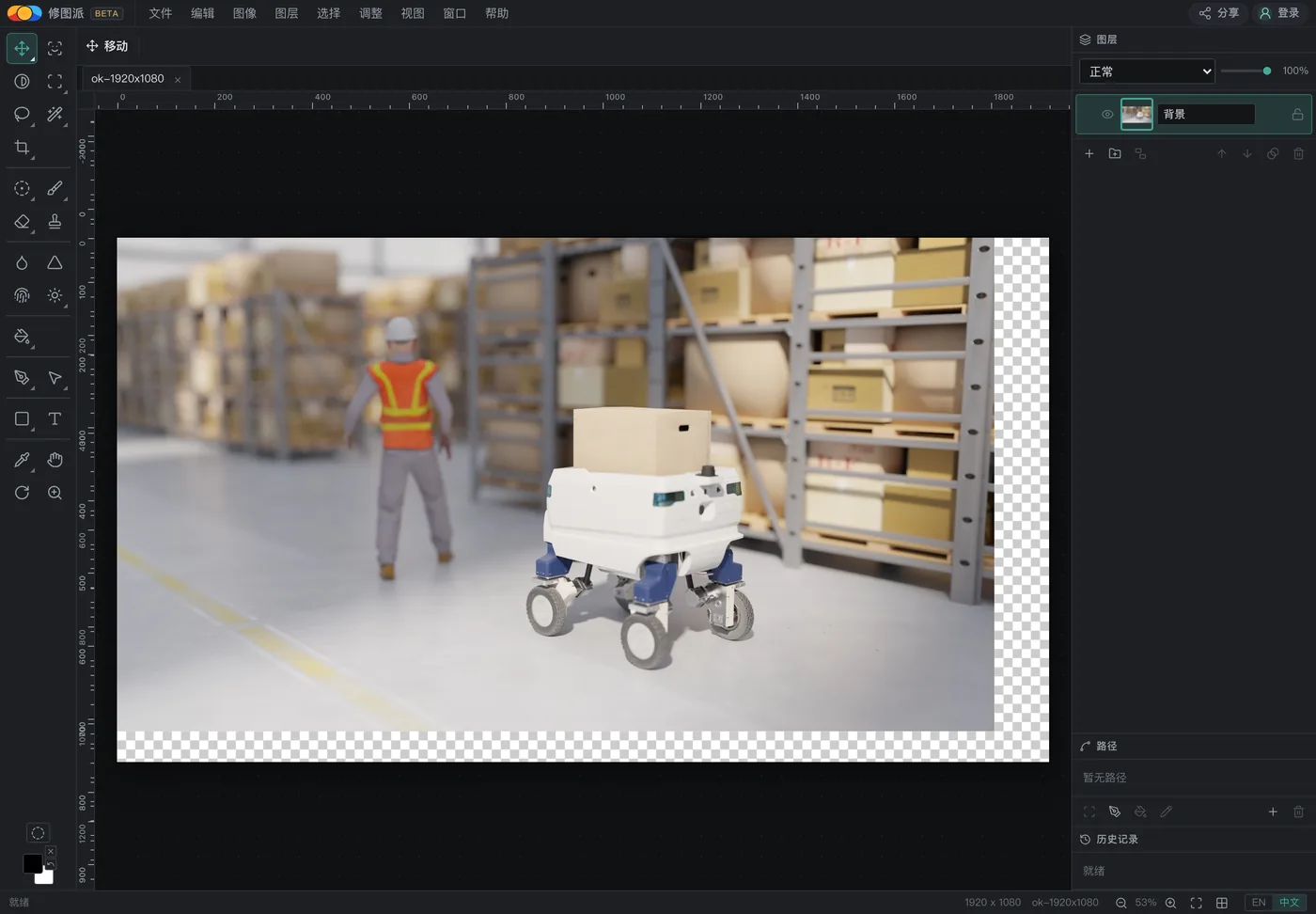Pick the Magic Wand tool
The height and width of the screenshot is (914, 1316).
click(x=55, y=115)
